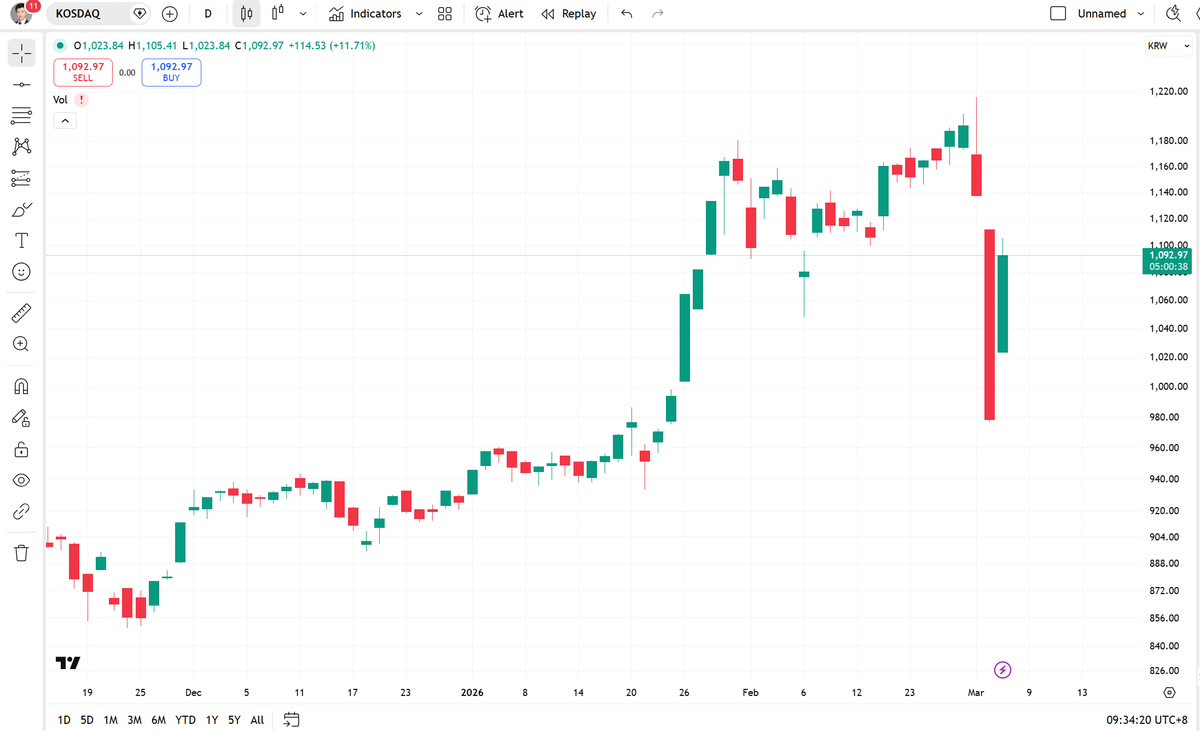Toggle the green market status dot
Image resolution: width=1200 pixels, height=731 pixels.
point(61,45)
